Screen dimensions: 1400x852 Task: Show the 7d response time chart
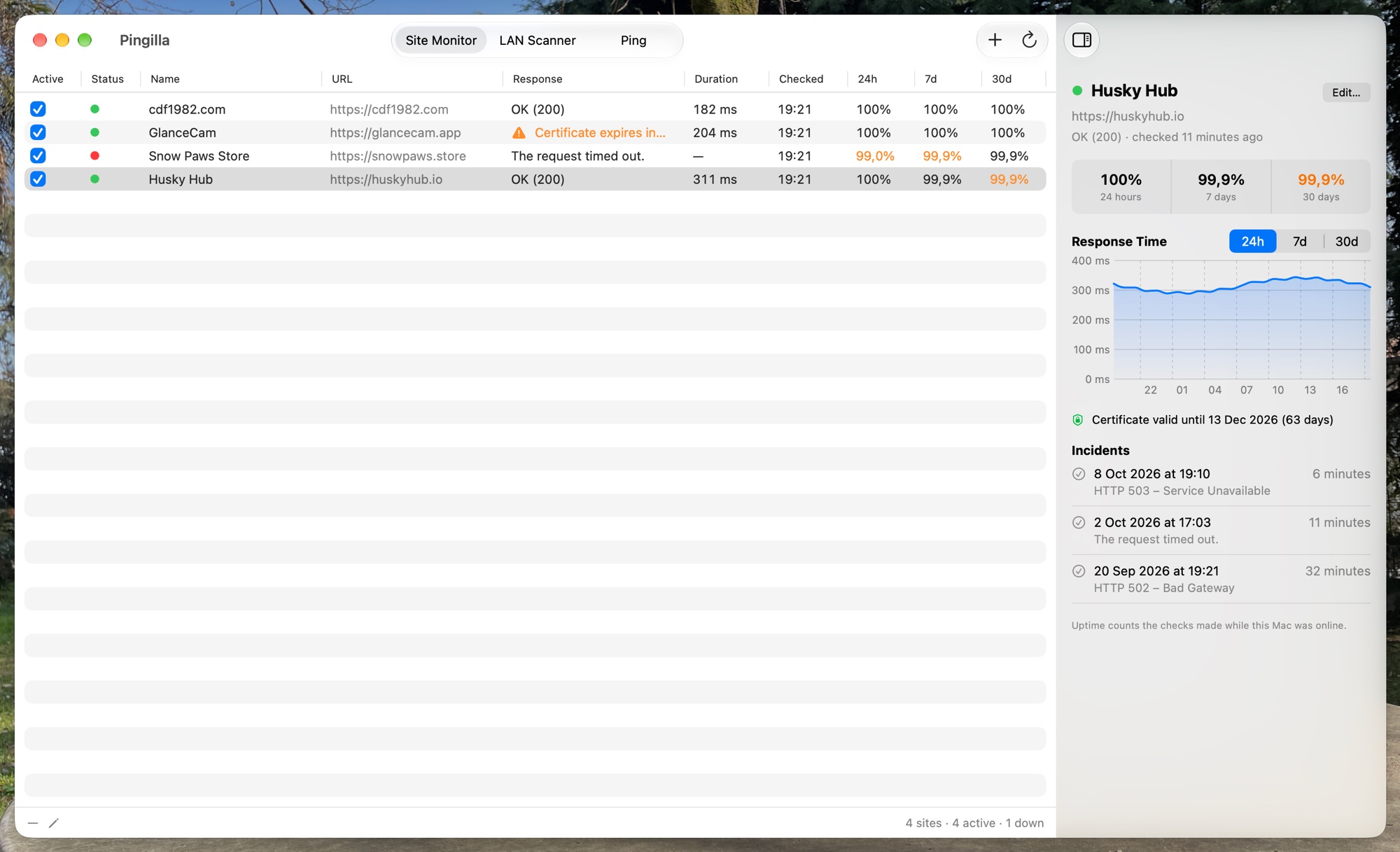coord(1300,242)
